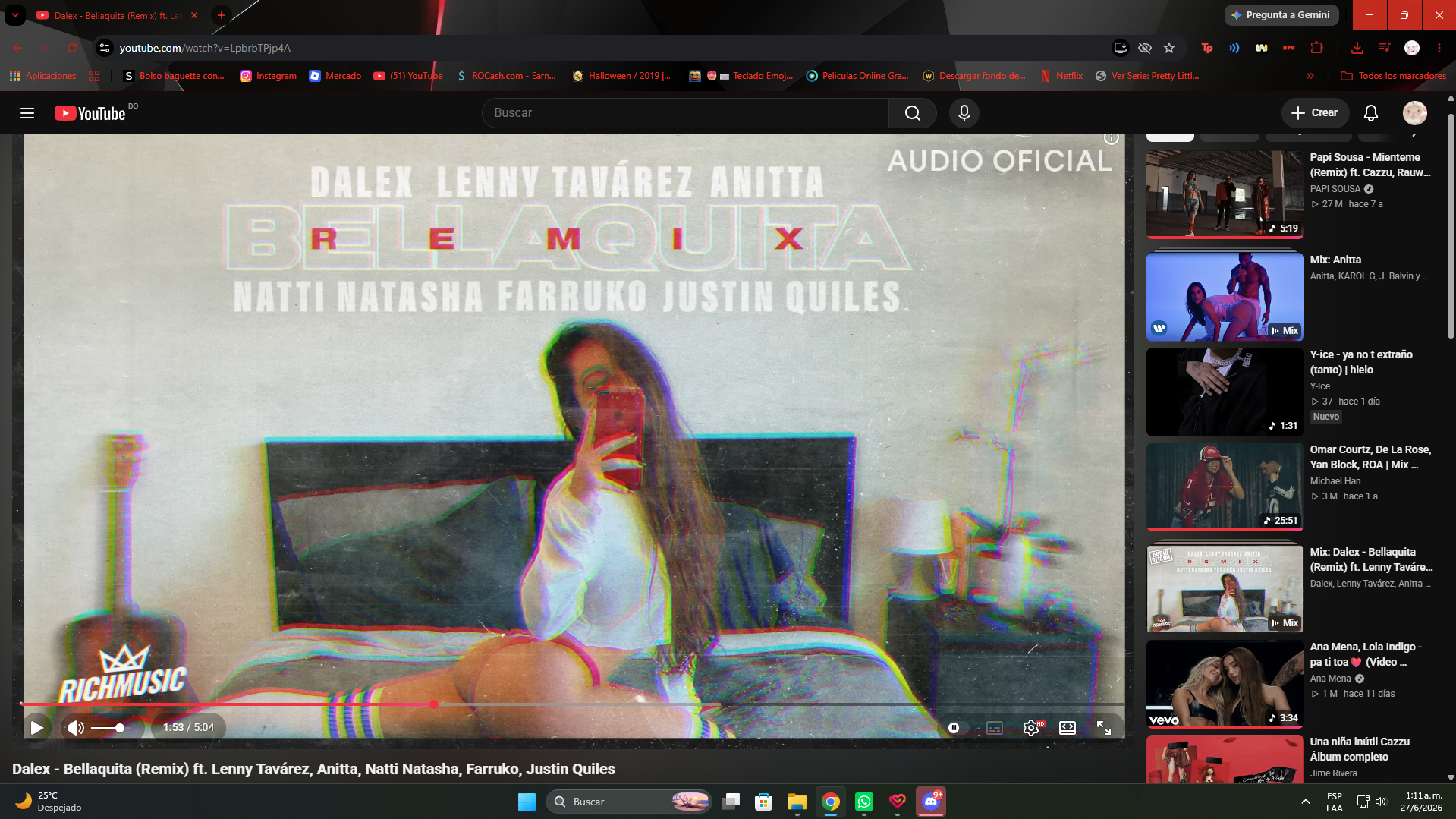The height and width of the screenshot is (819, 1456).
Task: Bookmark this page with the star
Action: 1169,48
